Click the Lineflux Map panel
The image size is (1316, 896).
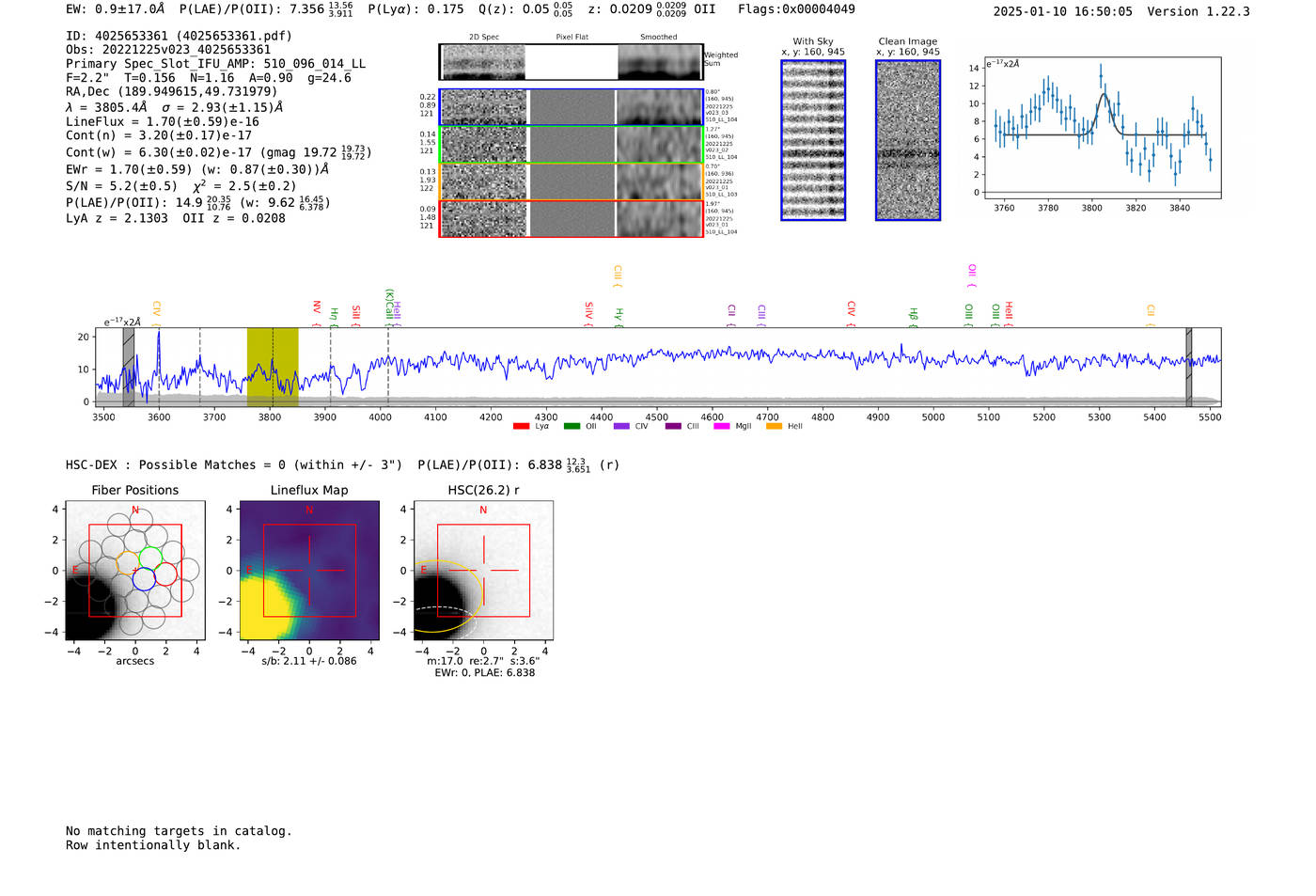(x=309, y=571)
